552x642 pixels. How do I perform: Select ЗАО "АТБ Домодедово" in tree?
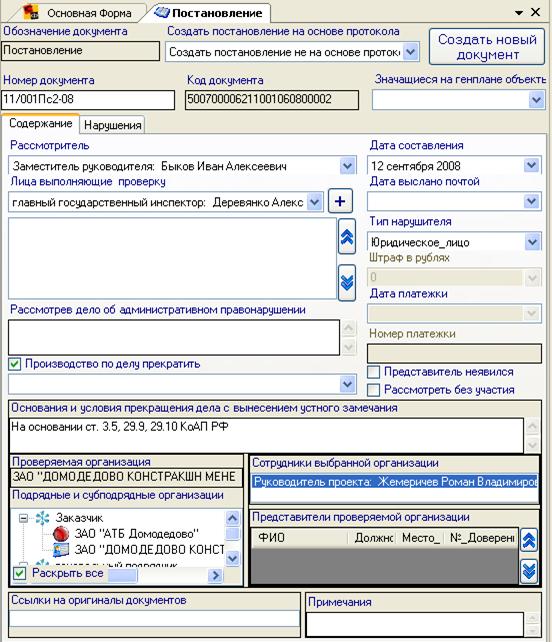(136, 534)
